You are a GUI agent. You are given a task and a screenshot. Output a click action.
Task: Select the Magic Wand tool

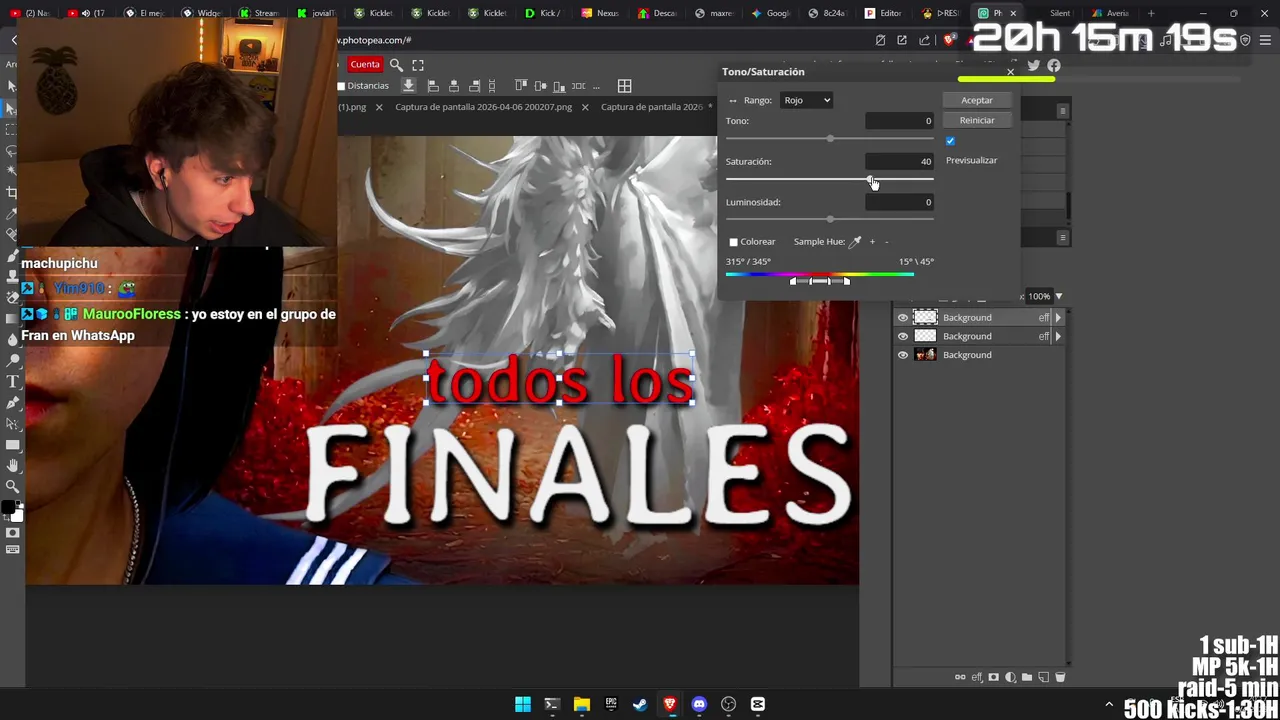pyautogui.click(x=12, y=171)
